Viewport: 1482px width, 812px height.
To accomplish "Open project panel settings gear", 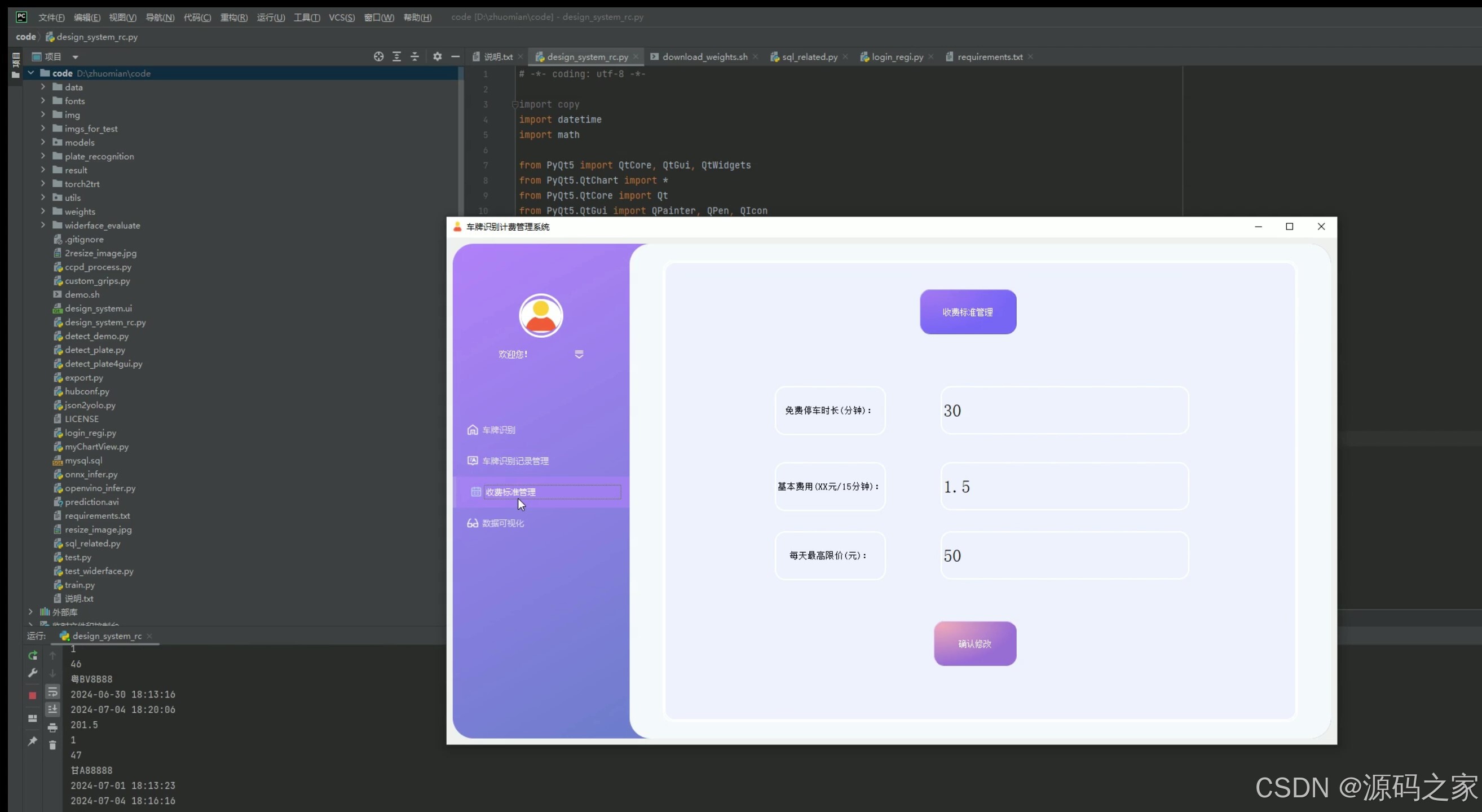I will pyautogui.click(x=437, y=56).
